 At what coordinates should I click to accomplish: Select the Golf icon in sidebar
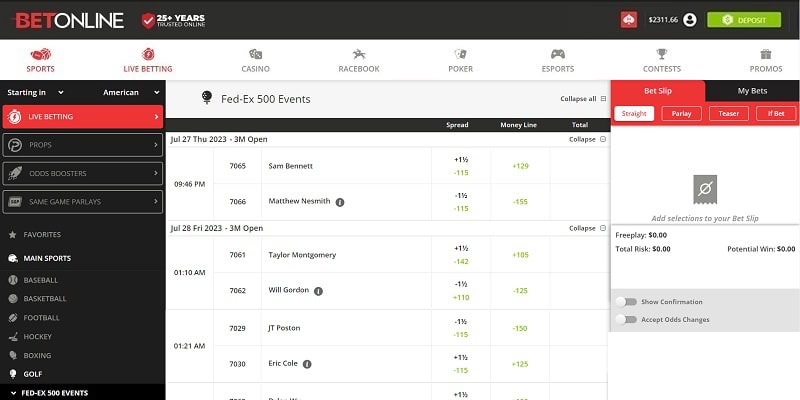(x=13, y=374)
